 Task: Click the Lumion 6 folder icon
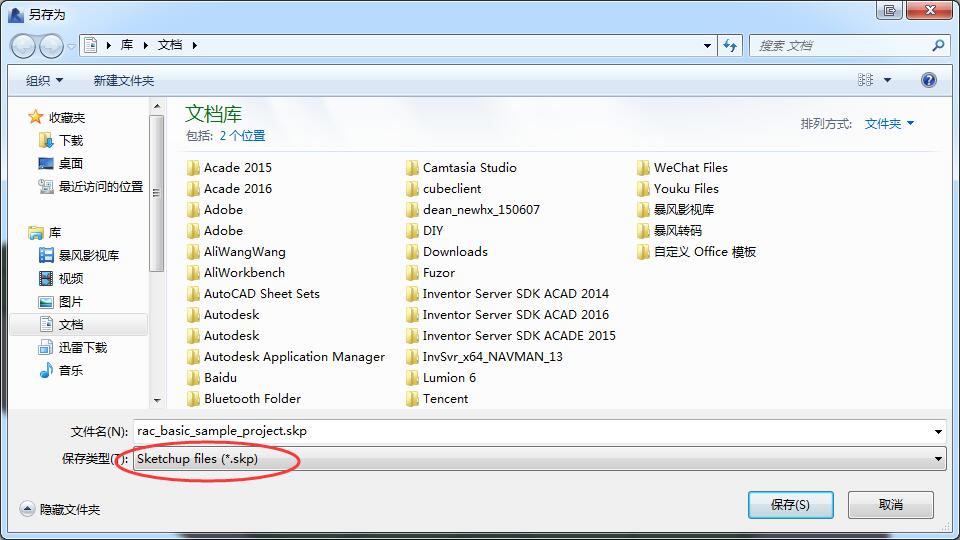[x=412, y=378]
